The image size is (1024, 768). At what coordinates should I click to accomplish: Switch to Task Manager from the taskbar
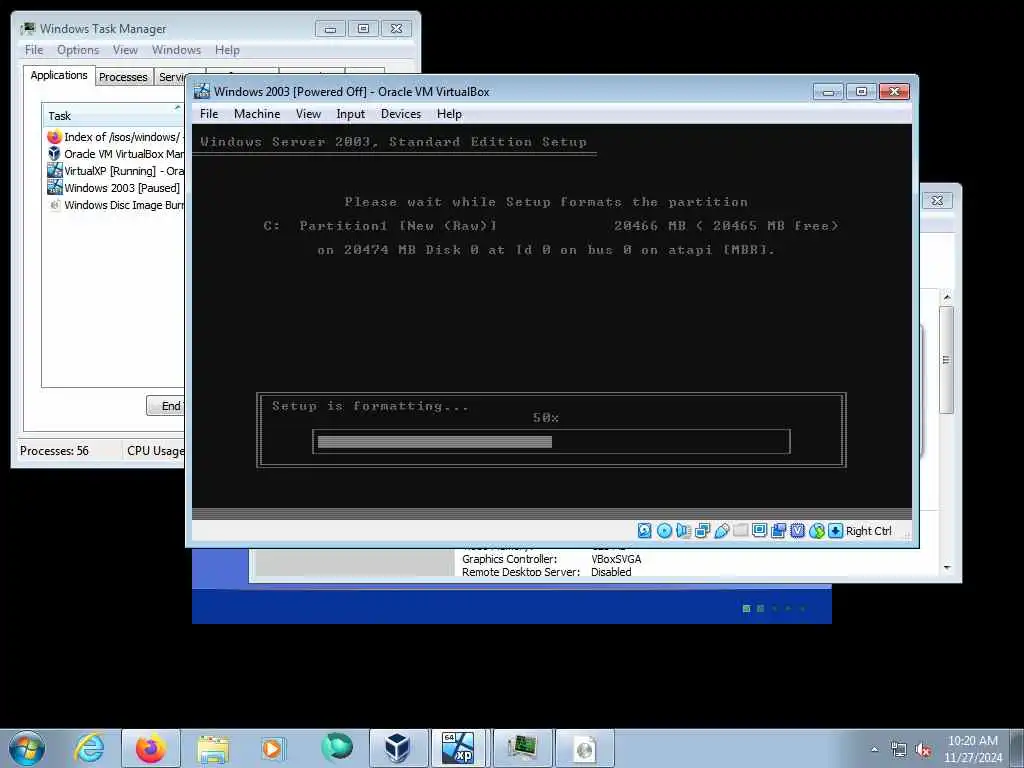[x=522, y=748]
